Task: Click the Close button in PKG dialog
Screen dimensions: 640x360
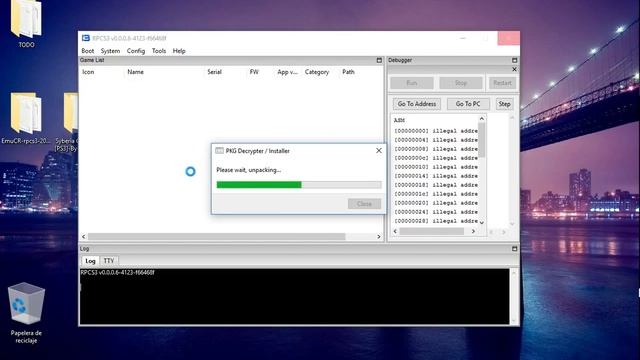Action: point(364,204)
